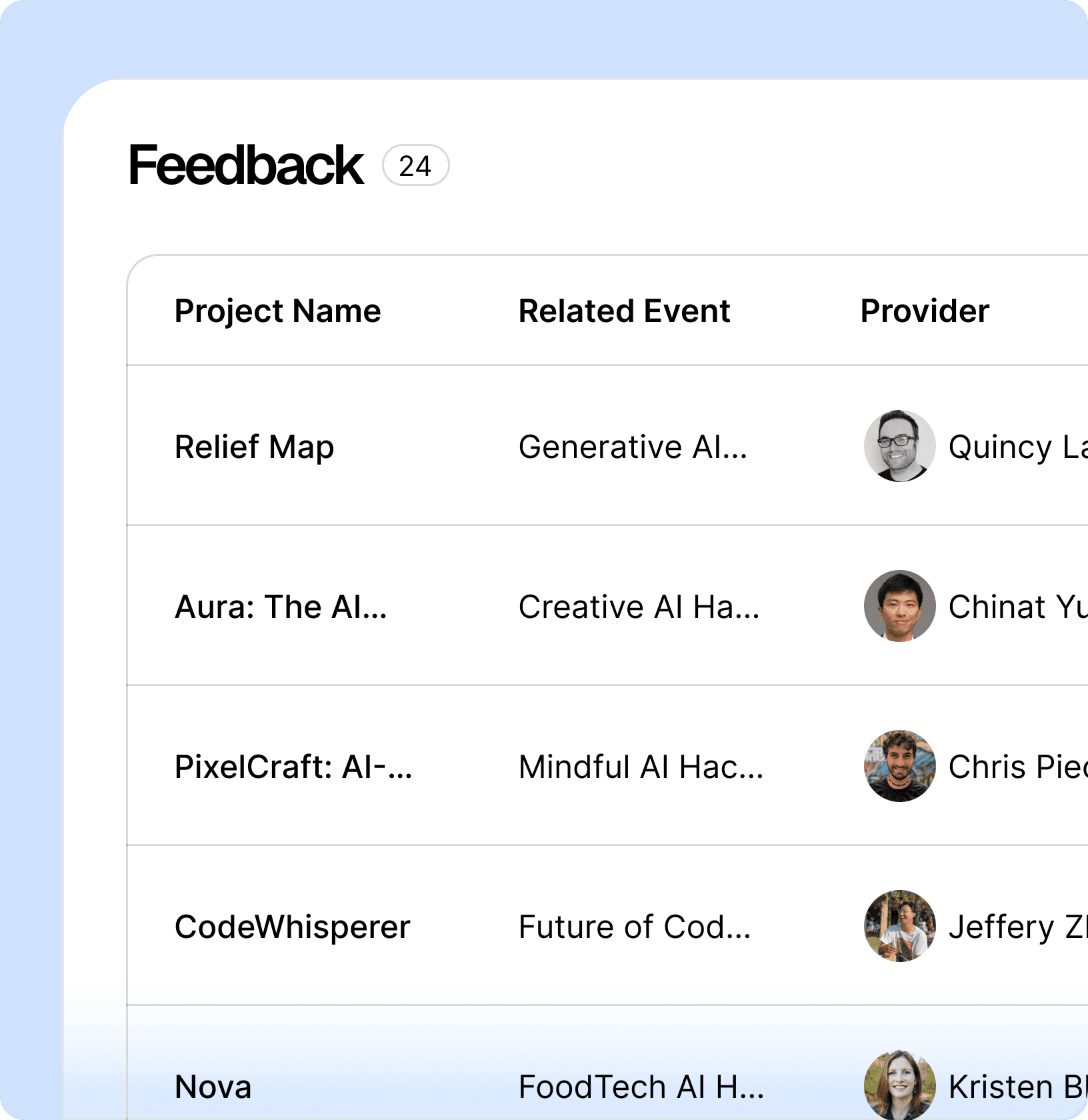Open Kristen's profile avatar
Image resolution: width=1088 pixels, height=1120 pixels.
[x=900, y=1085]
